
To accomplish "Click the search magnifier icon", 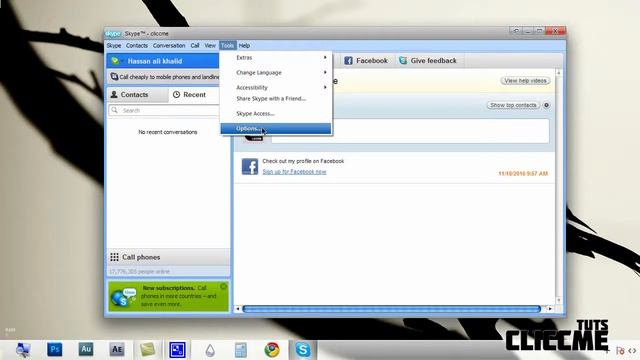I will 115,110.
